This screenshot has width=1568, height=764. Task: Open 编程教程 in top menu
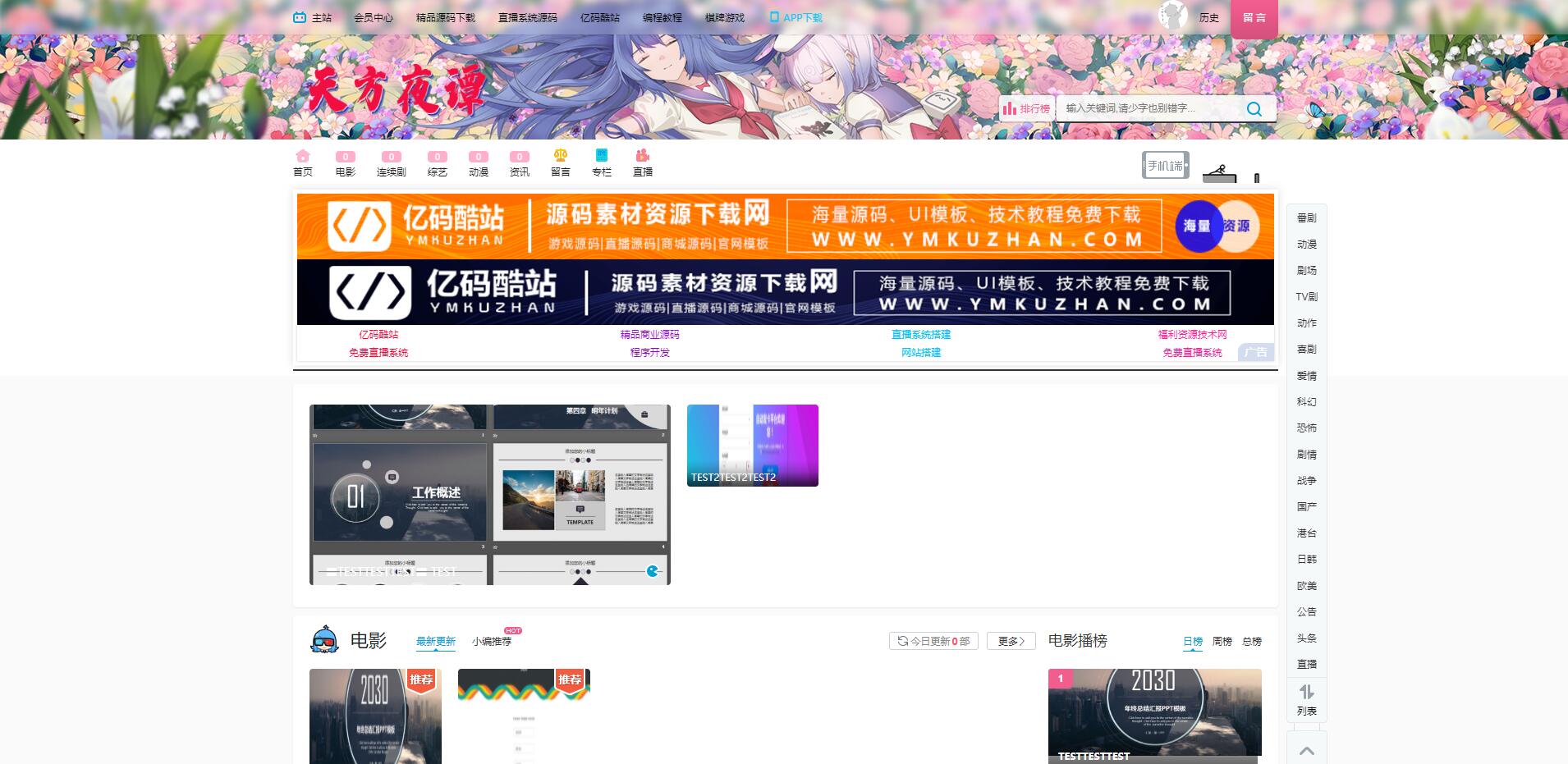click(x=663, y=17)
